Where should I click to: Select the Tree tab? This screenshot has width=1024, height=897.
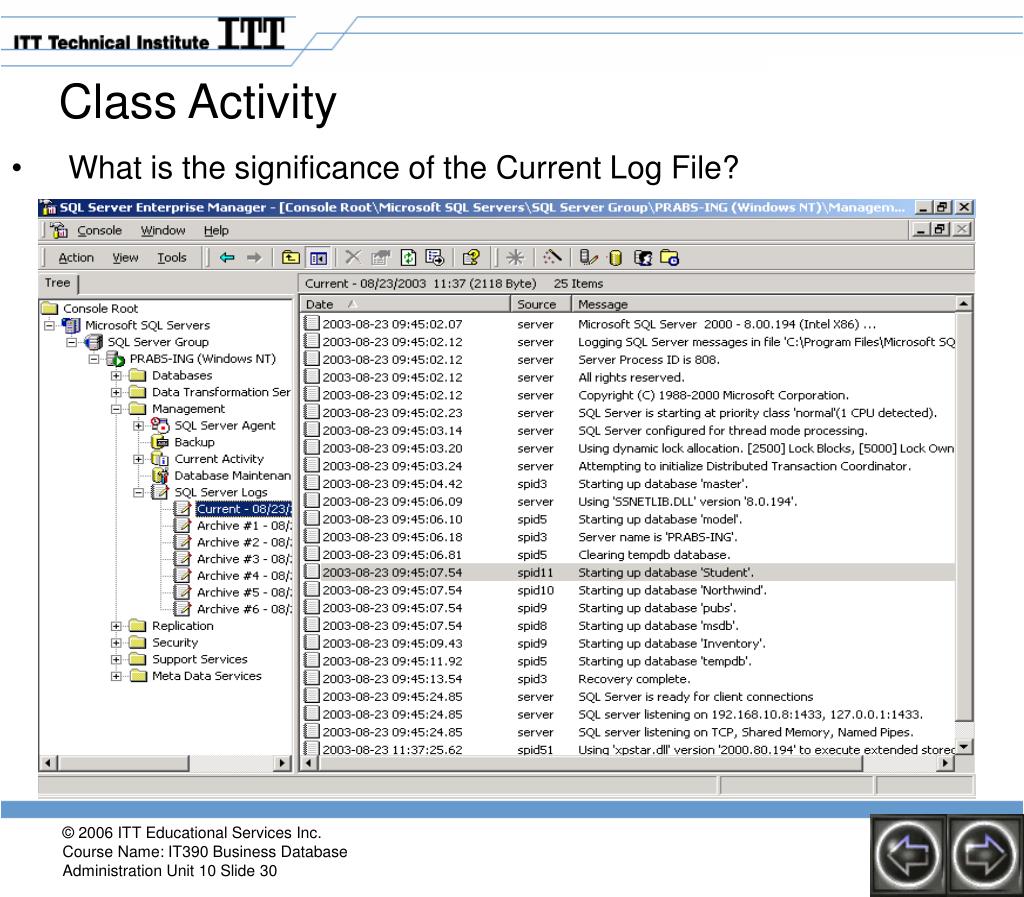[57, 283]
